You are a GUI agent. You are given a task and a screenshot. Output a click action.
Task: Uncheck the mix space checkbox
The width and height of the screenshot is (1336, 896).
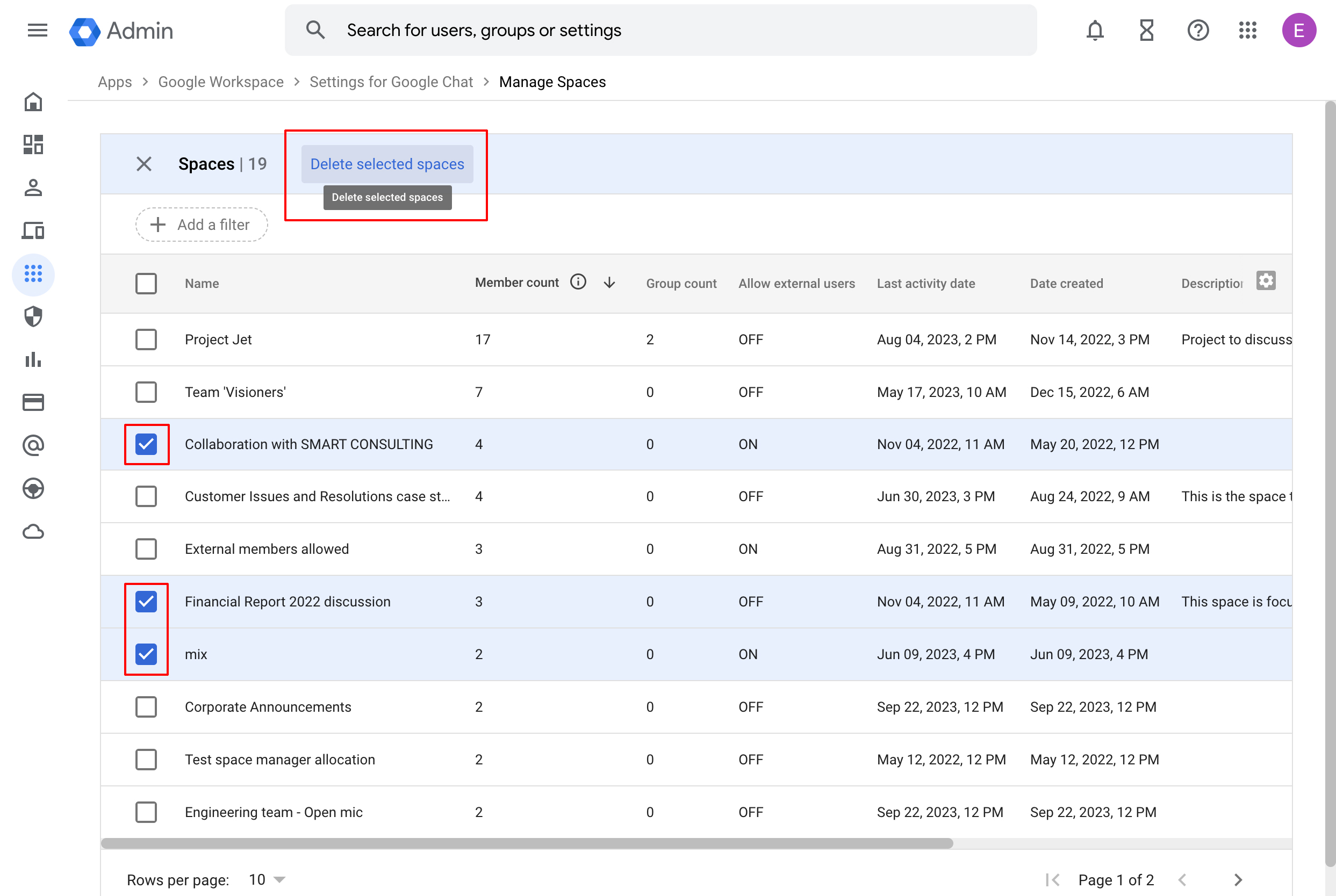point(146,654)
